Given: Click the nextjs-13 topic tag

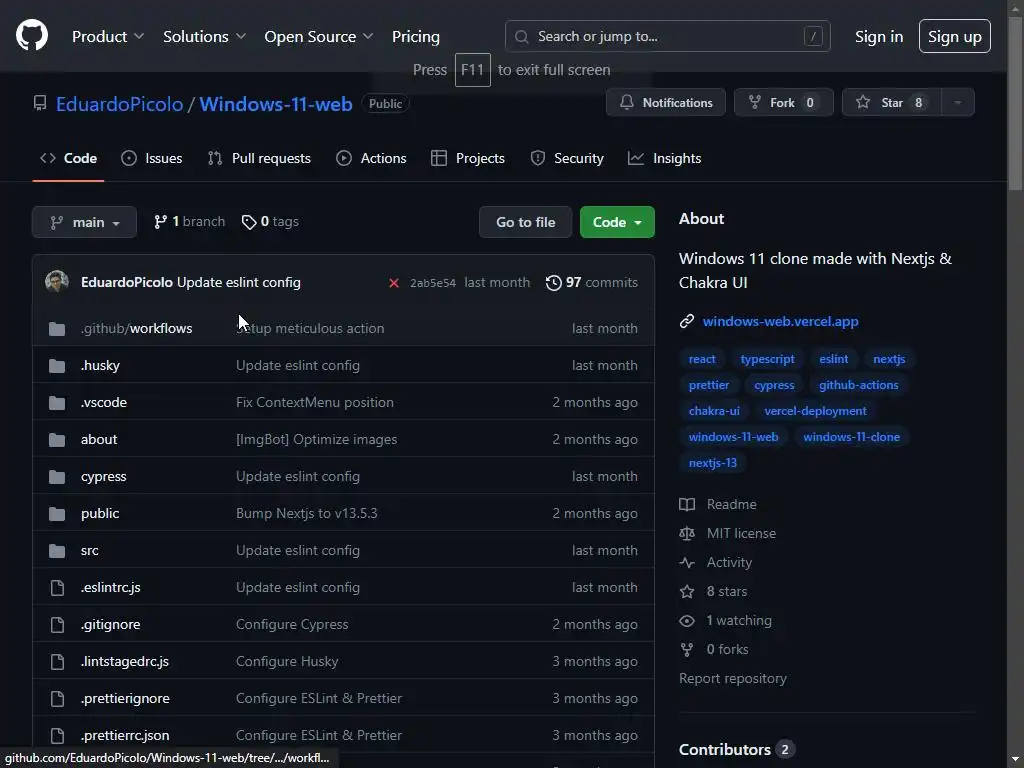Looking at the screenshot, I should click(x=712, y=463).
